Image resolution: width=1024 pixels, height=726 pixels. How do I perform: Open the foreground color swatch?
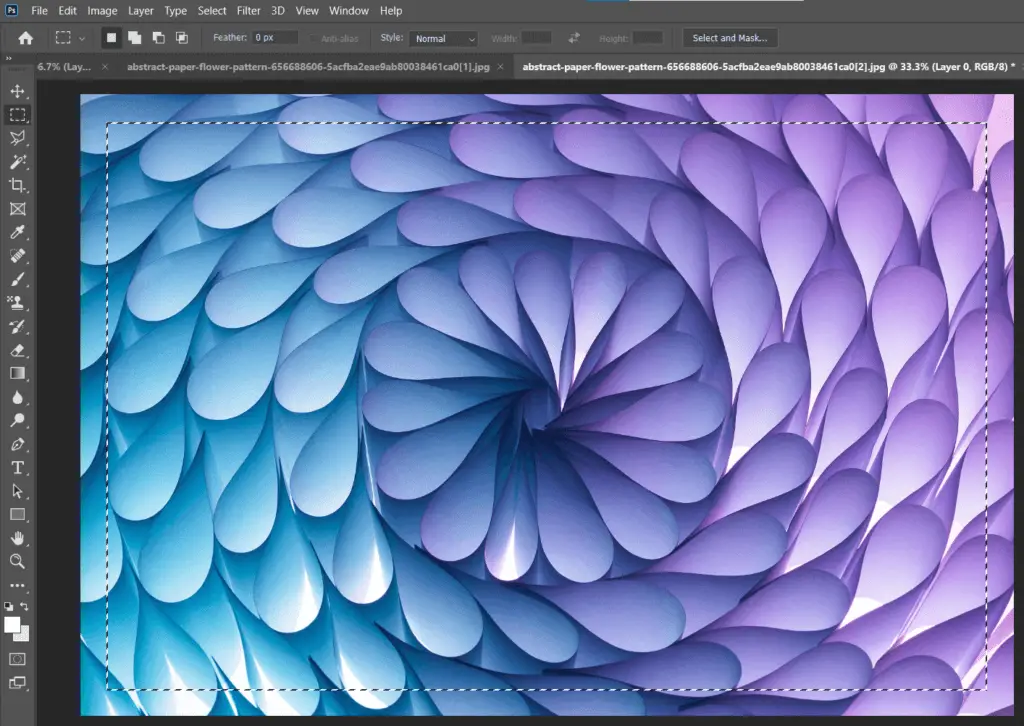click(x=12, y=625)
